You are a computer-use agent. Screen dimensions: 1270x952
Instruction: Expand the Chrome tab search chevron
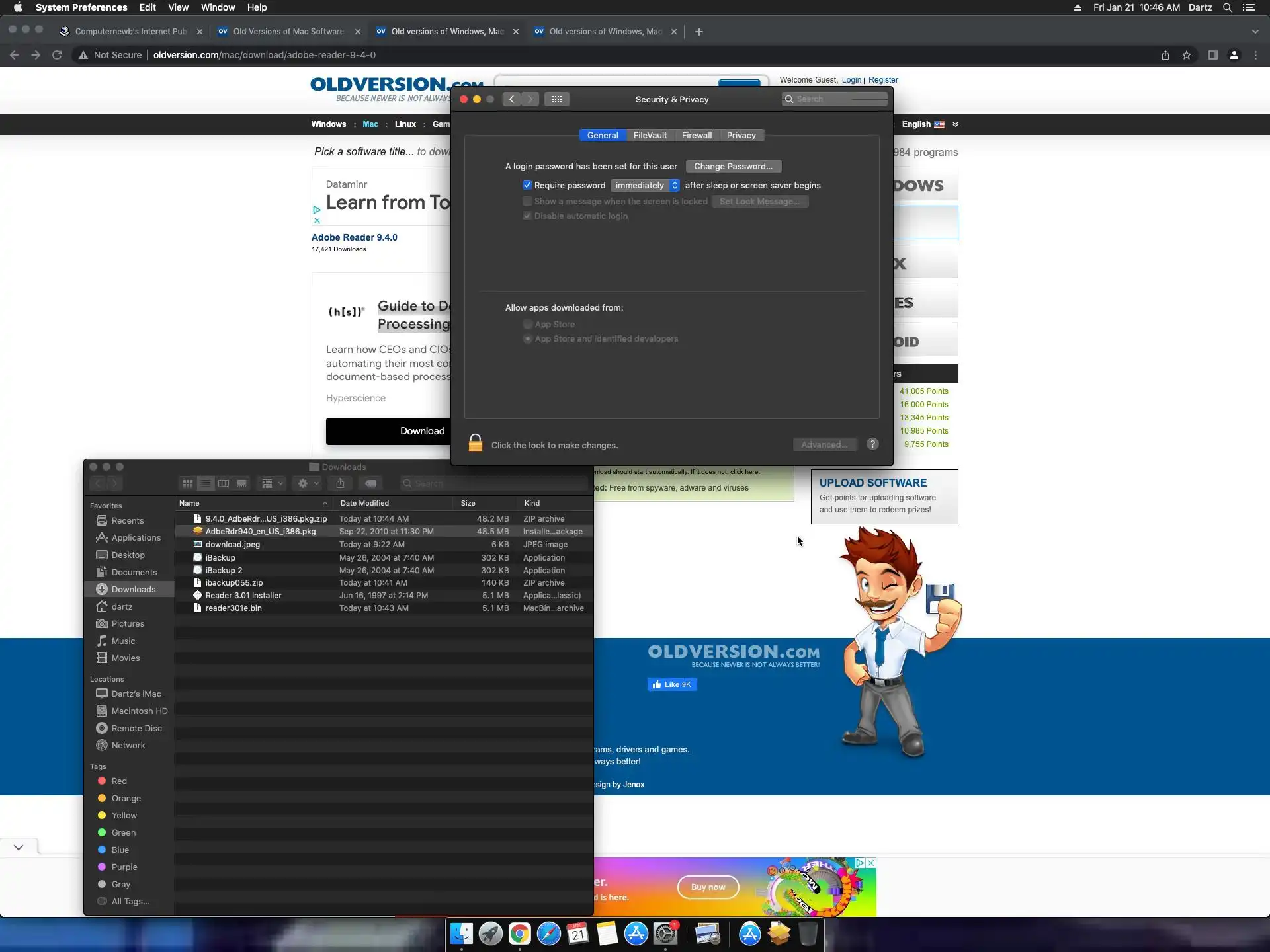click(x=1255, y=32)
